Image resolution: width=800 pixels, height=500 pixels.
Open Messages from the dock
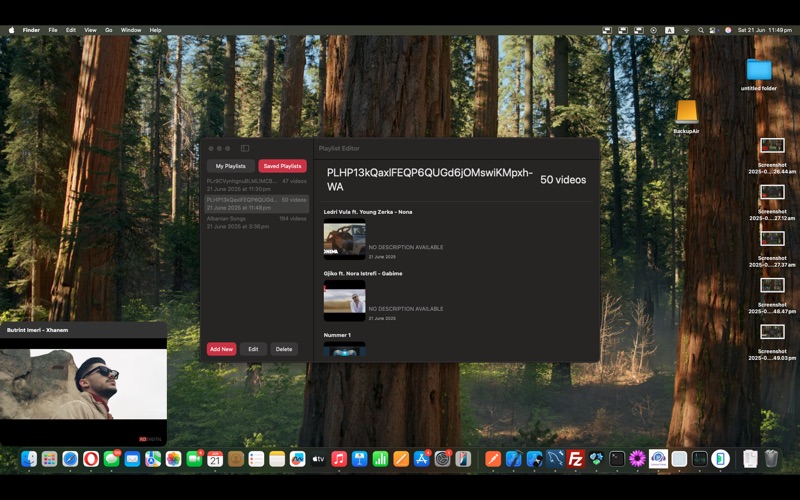click(x=111, y=459)
